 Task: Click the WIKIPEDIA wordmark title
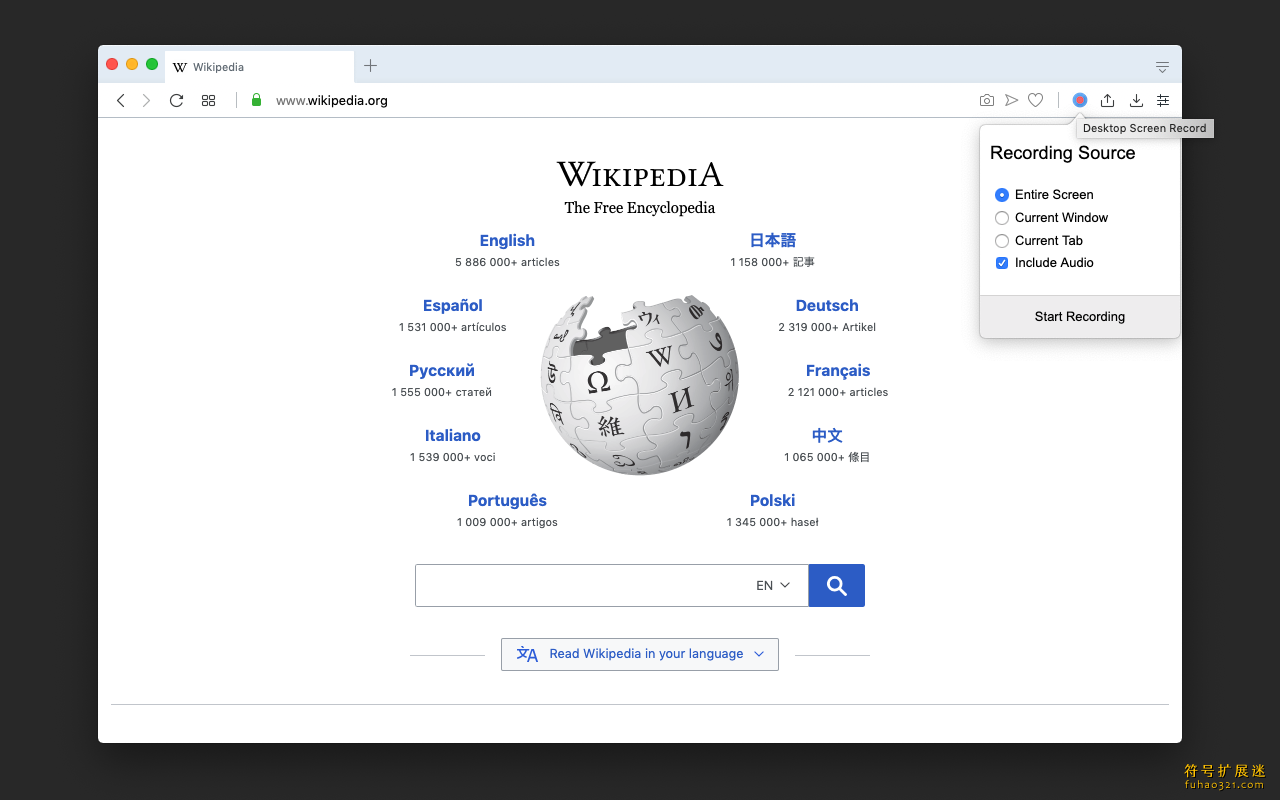coord(640,175)
